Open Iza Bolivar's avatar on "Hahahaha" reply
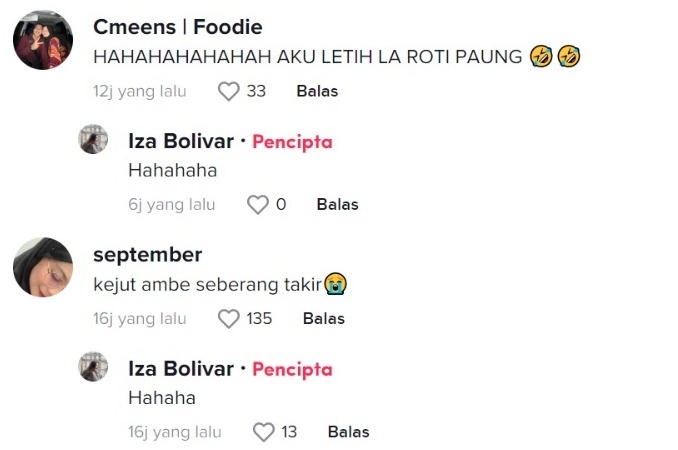Viewport: 678px width, 450px height. click(93, 139)
